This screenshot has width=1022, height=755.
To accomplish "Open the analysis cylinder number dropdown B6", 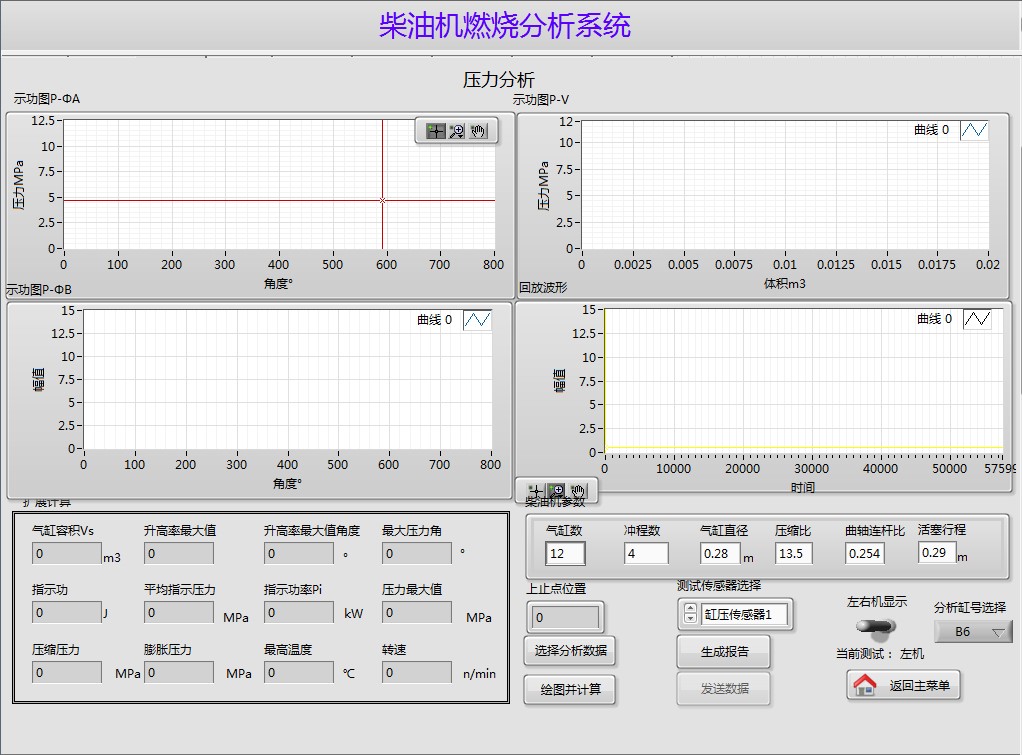I will 973,632.
